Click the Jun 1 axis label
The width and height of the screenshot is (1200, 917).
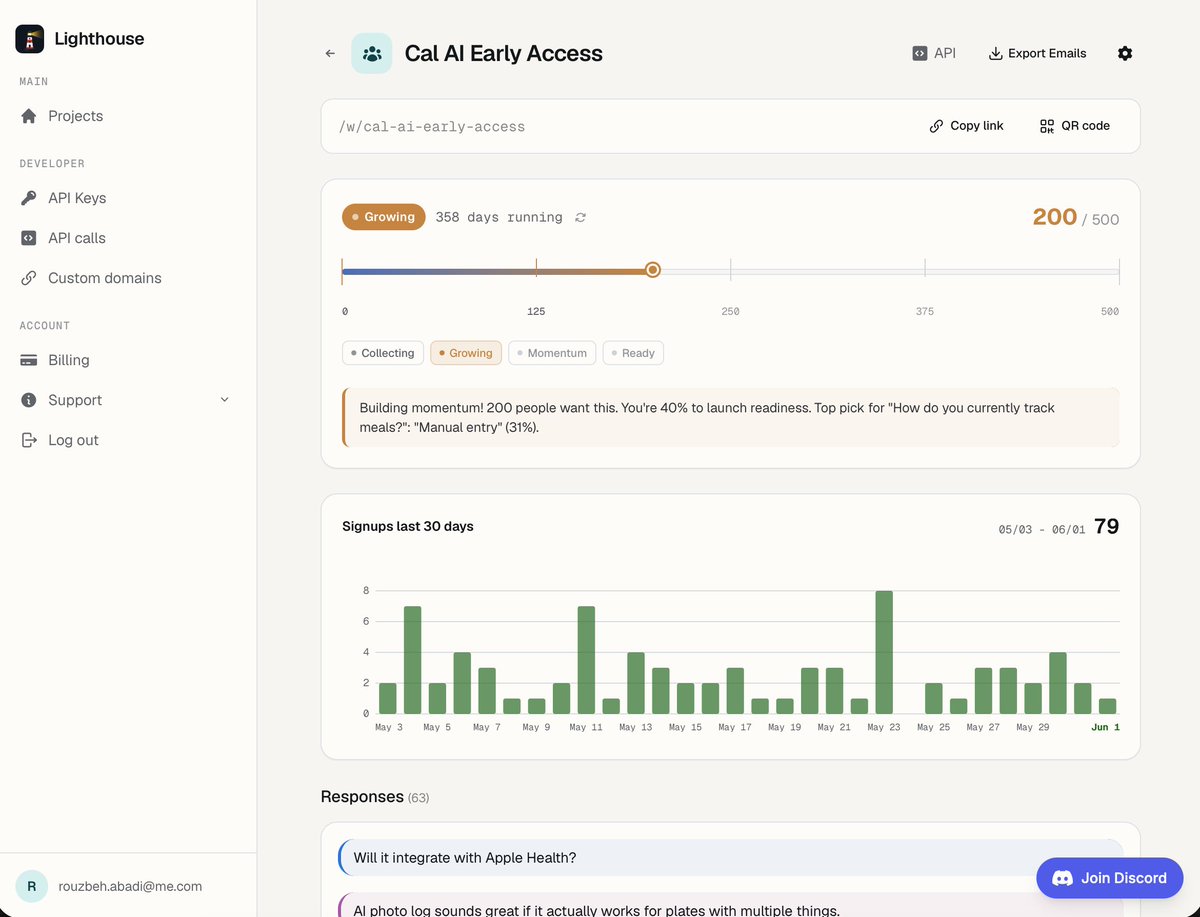(x=1105, y=727)
